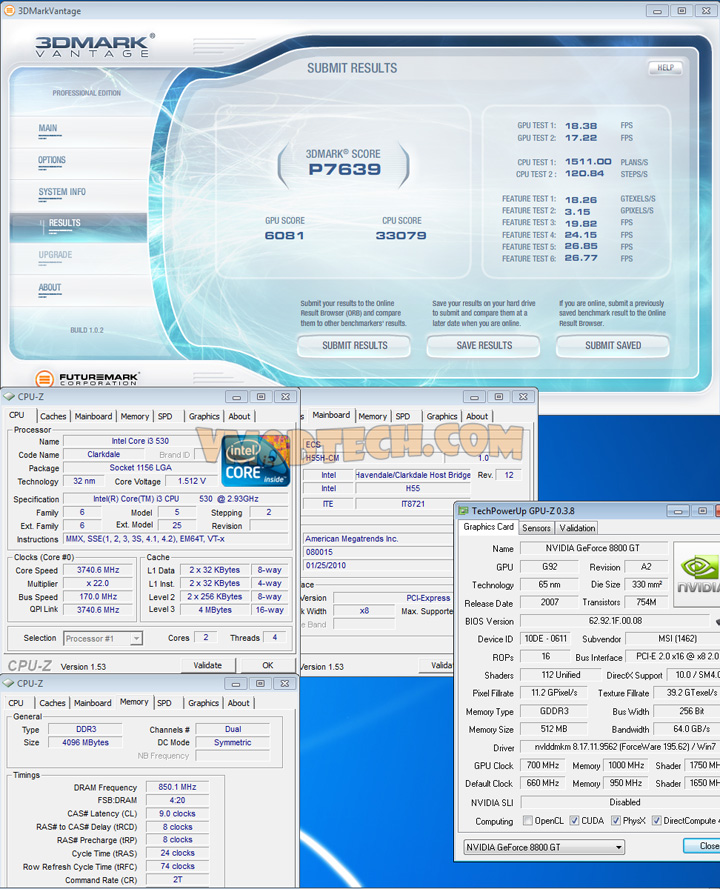Click the Code Name value Clarkdale
Viewport: 720px width, 889px height.
click(104, 454)
